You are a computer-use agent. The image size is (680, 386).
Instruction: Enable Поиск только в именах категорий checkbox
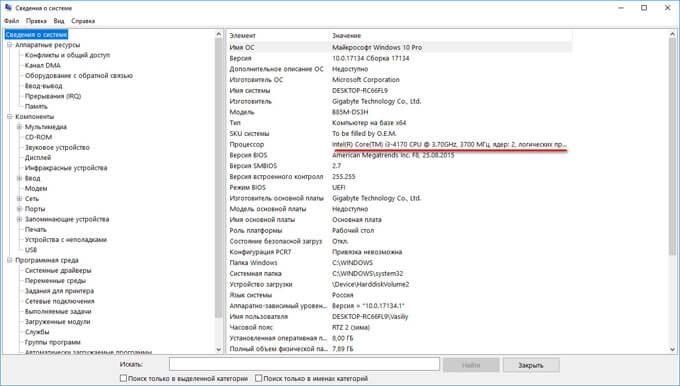pos(258,378)
